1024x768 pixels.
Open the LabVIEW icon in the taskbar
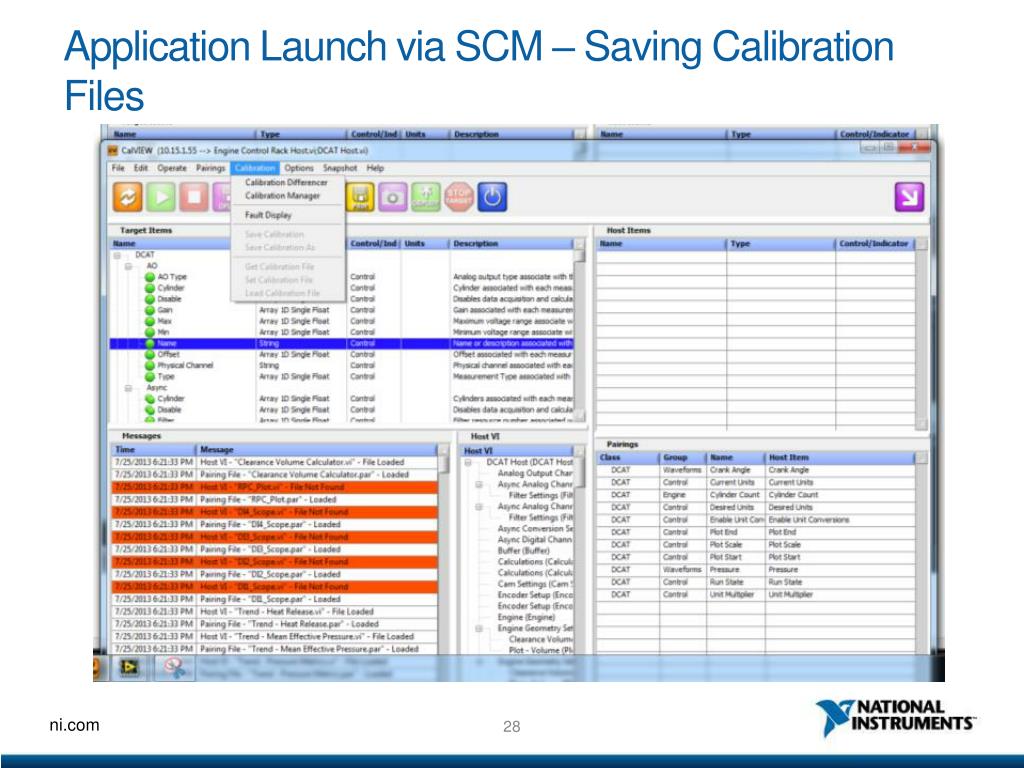point(130,666)
